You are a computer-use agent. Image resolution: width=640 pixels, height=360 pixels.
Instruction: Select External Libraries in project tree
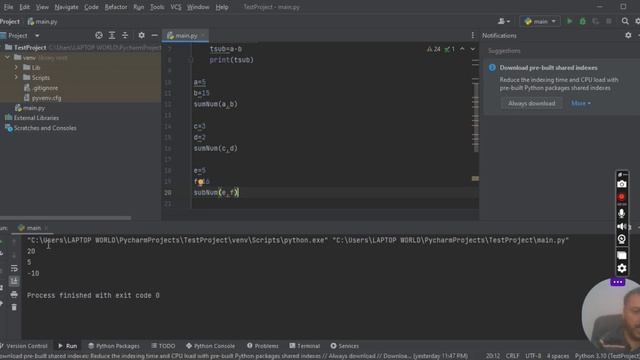(x=32, y=118)
